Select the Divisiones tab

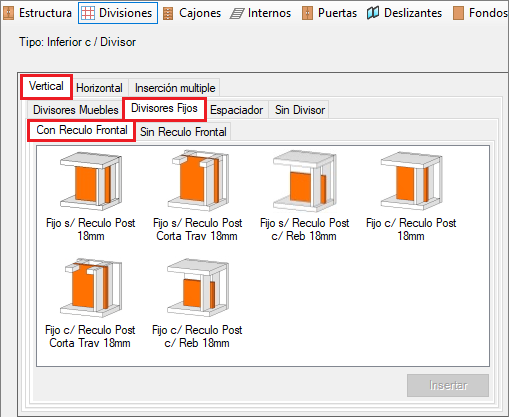tap(118, 13)
